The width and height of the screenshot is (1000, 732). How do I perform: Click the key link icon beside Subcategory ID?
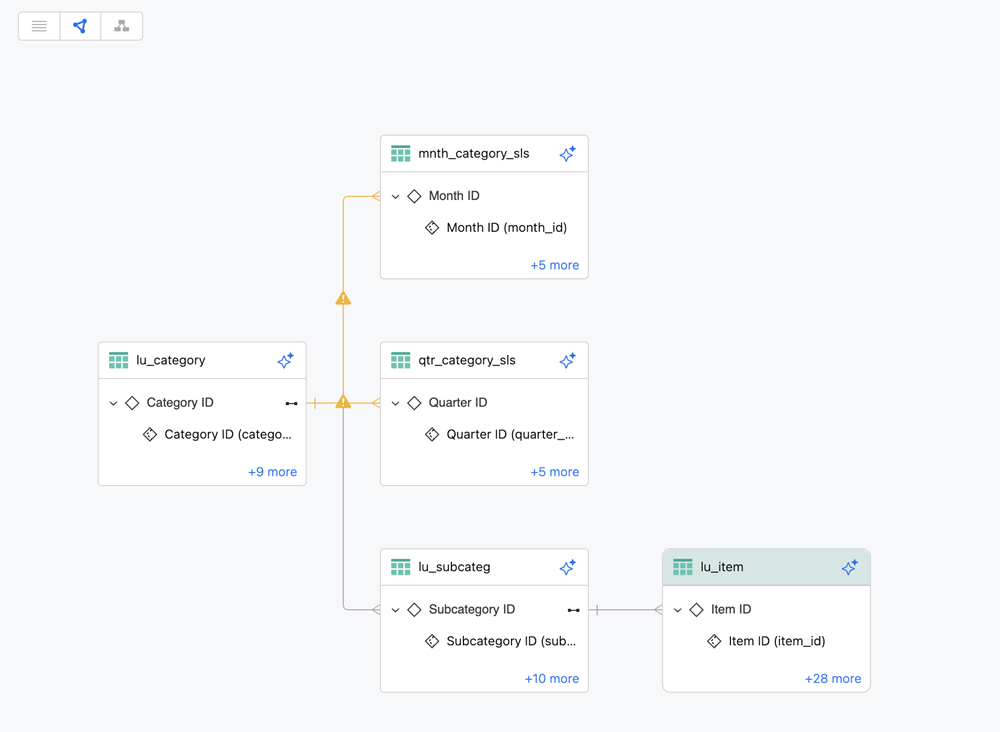[x=573, y=610]
